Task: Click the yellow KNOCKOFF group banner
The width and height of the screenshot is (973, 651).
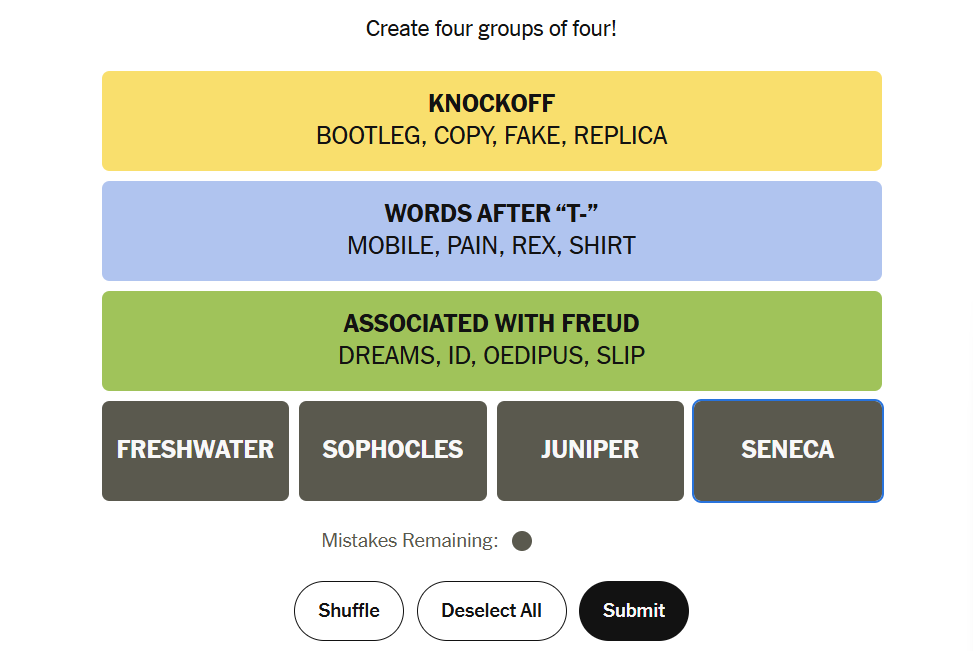Action: [x=492, y=121]
